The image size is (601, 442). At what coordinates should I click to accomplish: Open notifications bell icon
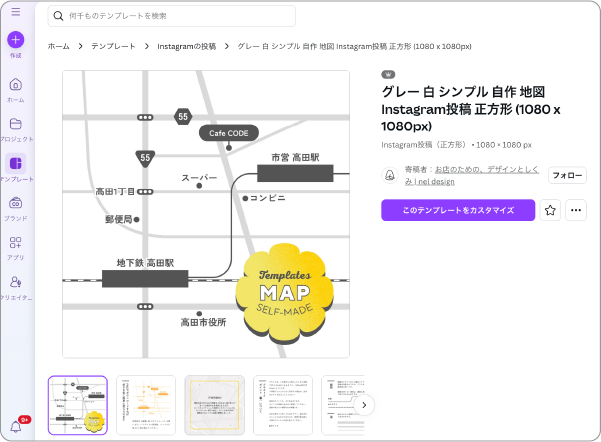tap(15, 426)
